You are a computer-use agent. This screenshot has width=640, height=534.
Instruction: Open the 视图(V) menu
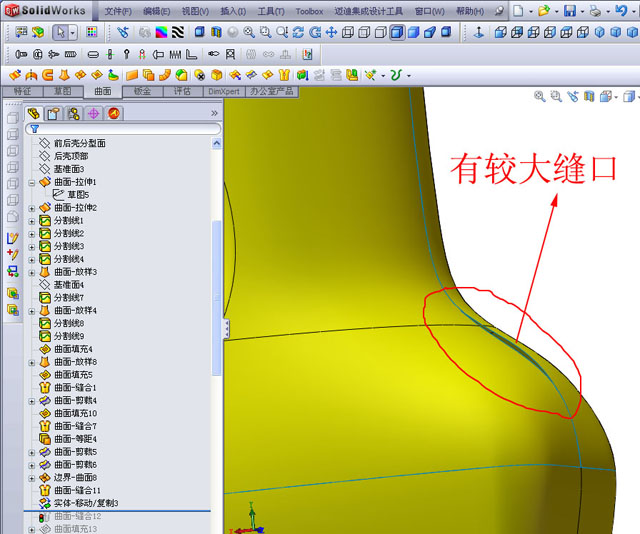pyautogui.click(x=195, y=11)
